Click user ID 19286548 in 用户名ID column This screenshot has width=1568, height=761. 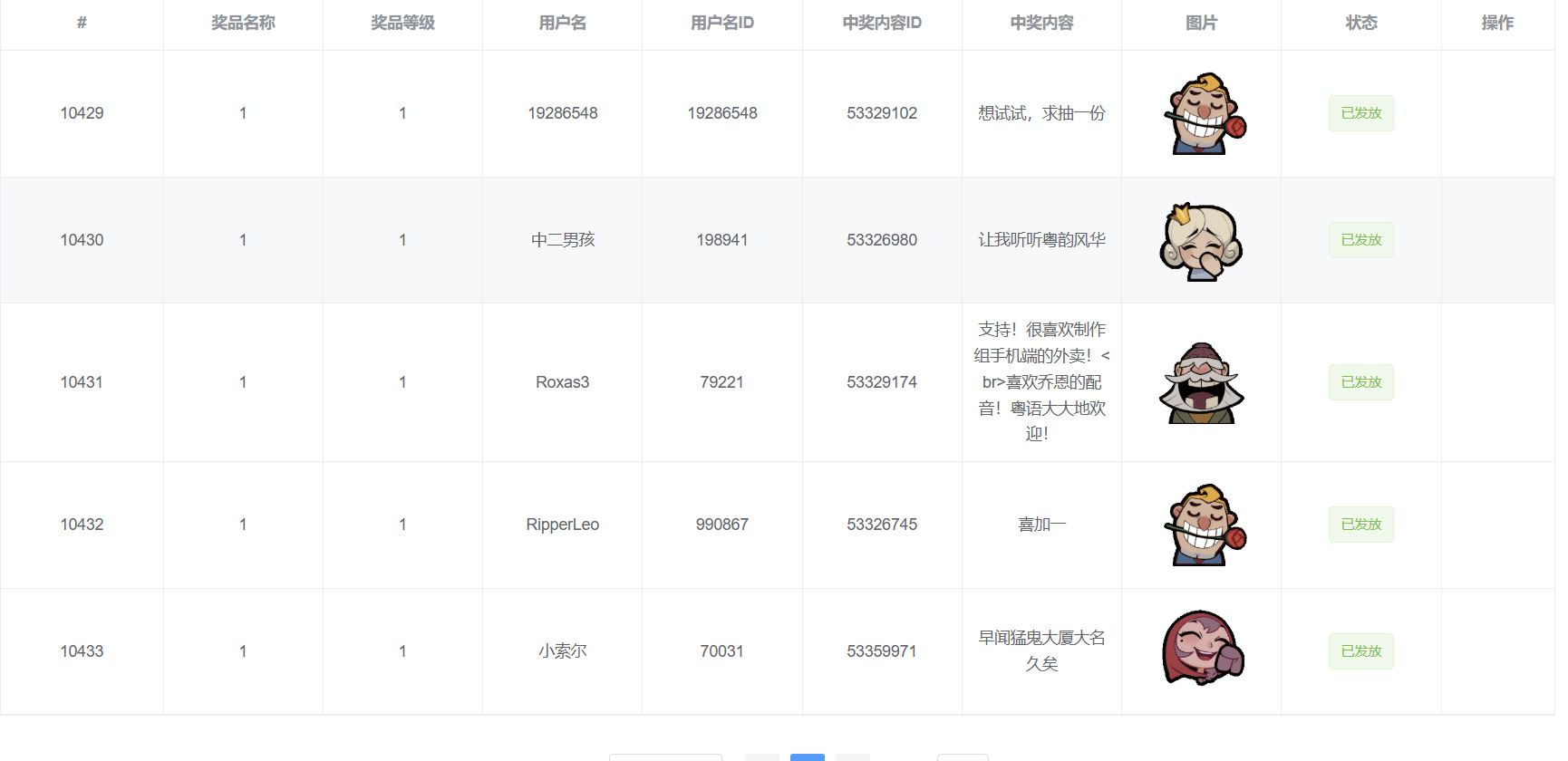pyautogui.click(x=721, y=113)
